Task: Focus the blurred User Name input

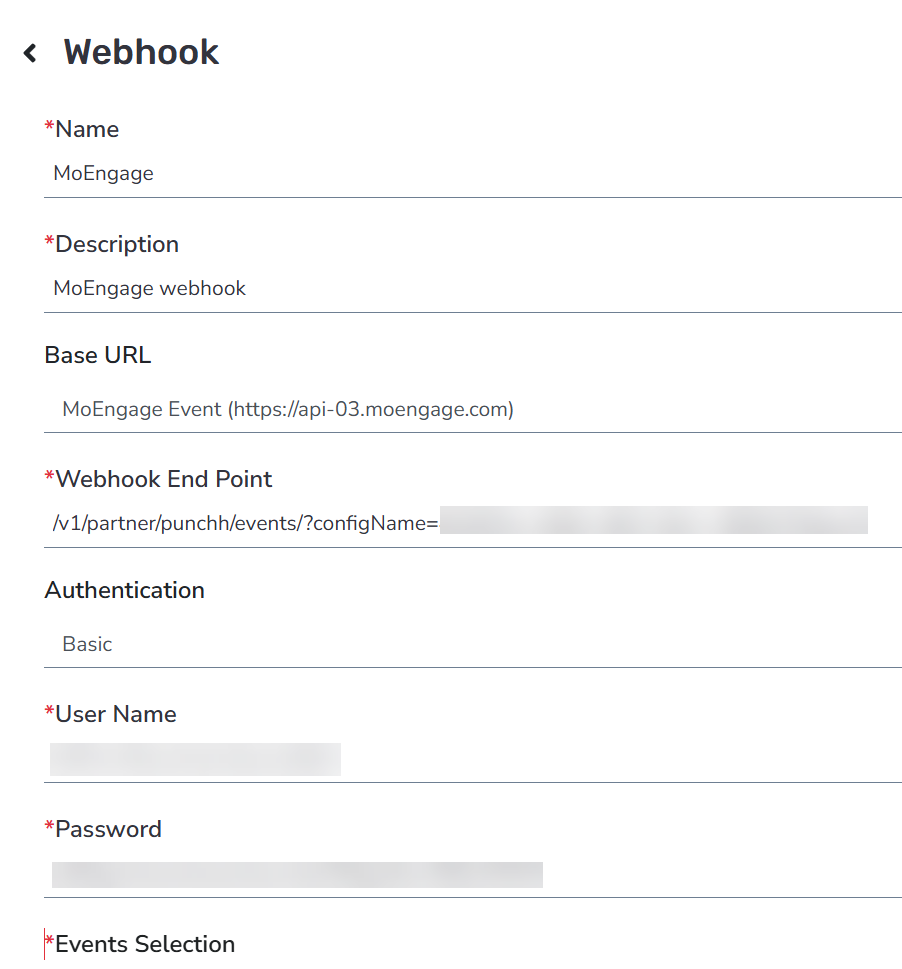Action: tap(195, 760)
